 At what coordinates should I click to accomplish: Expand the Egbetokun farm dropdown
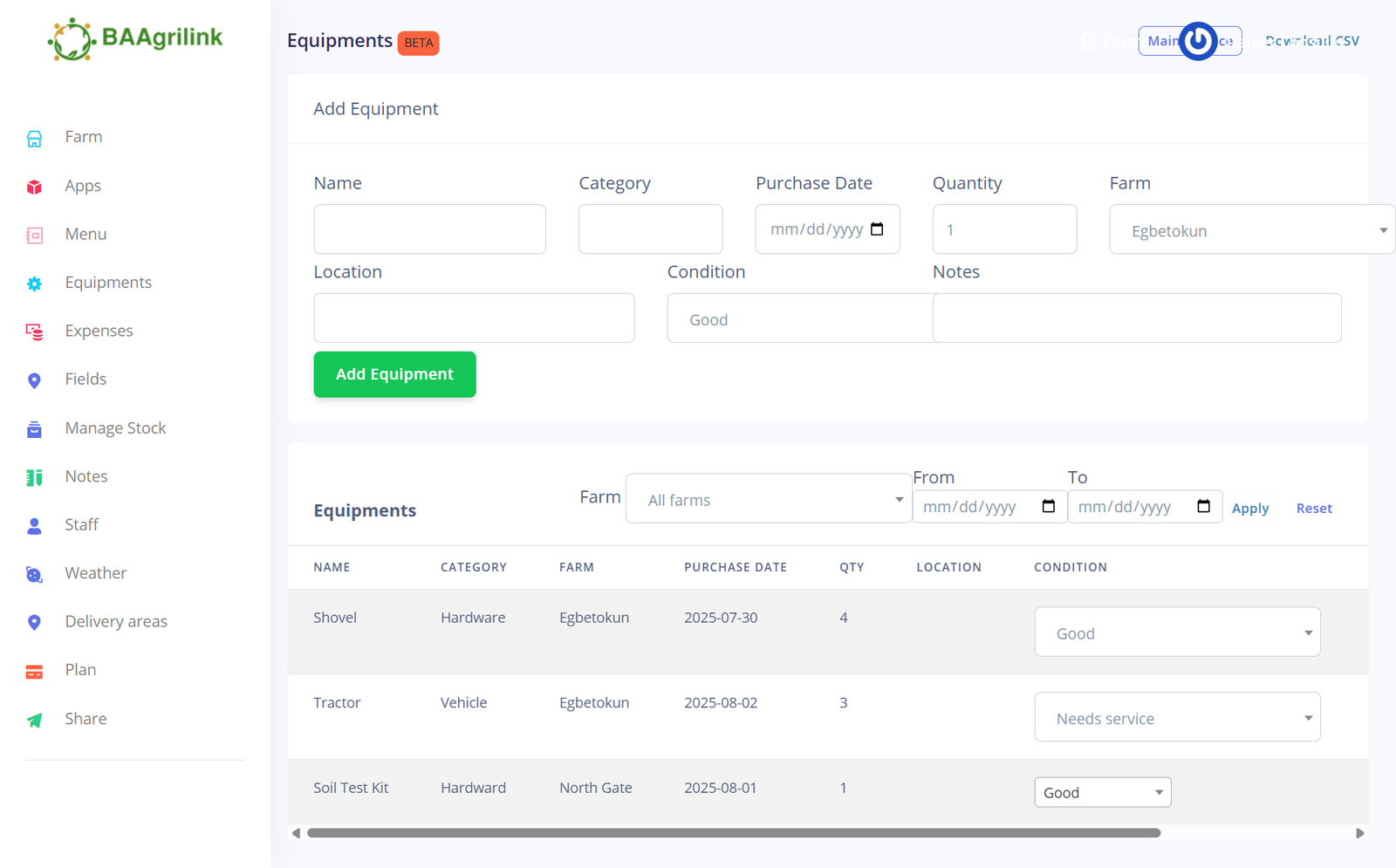tap(1251, 230)
